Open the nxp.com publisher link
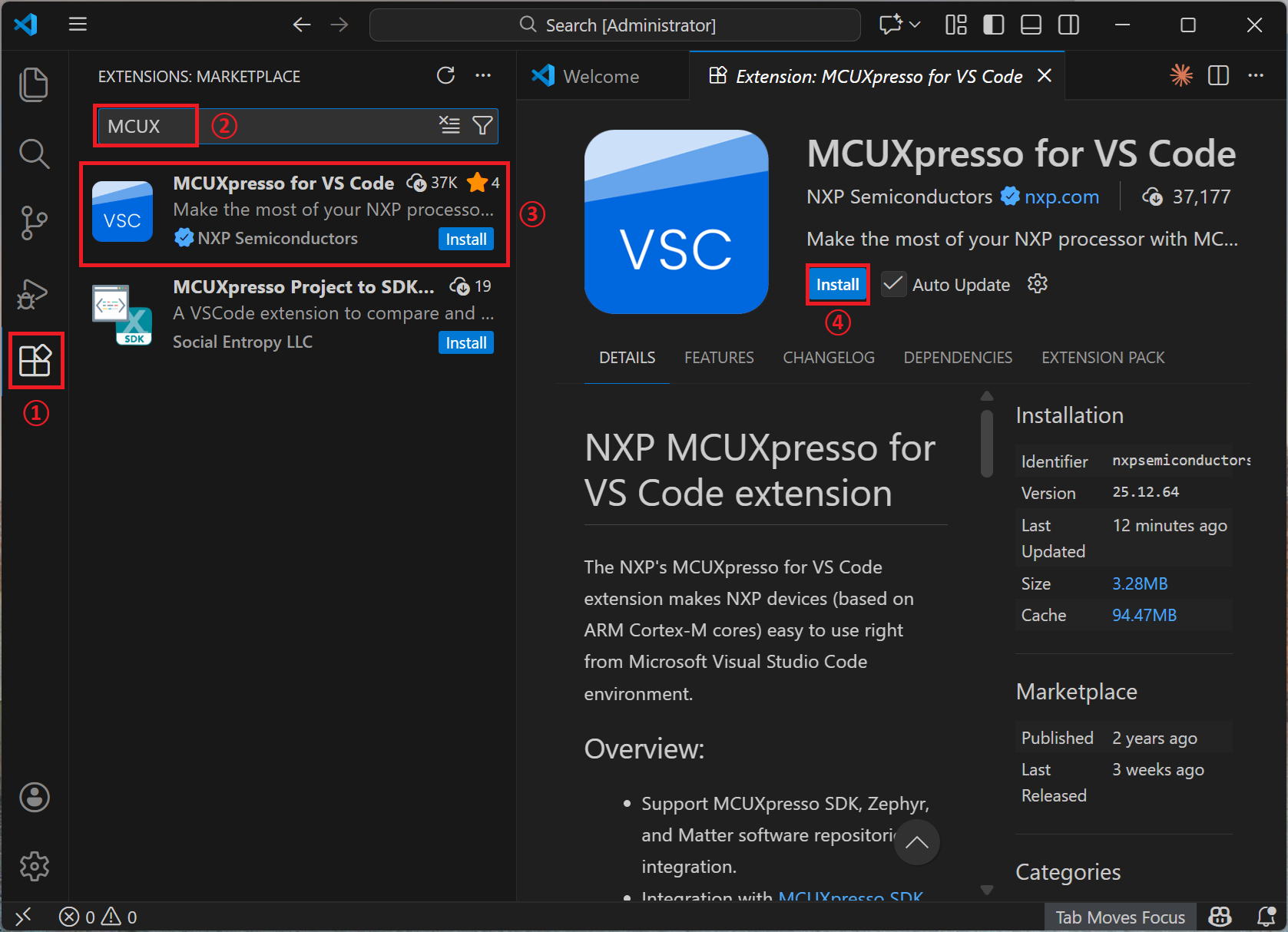 tap(1061, 197)
